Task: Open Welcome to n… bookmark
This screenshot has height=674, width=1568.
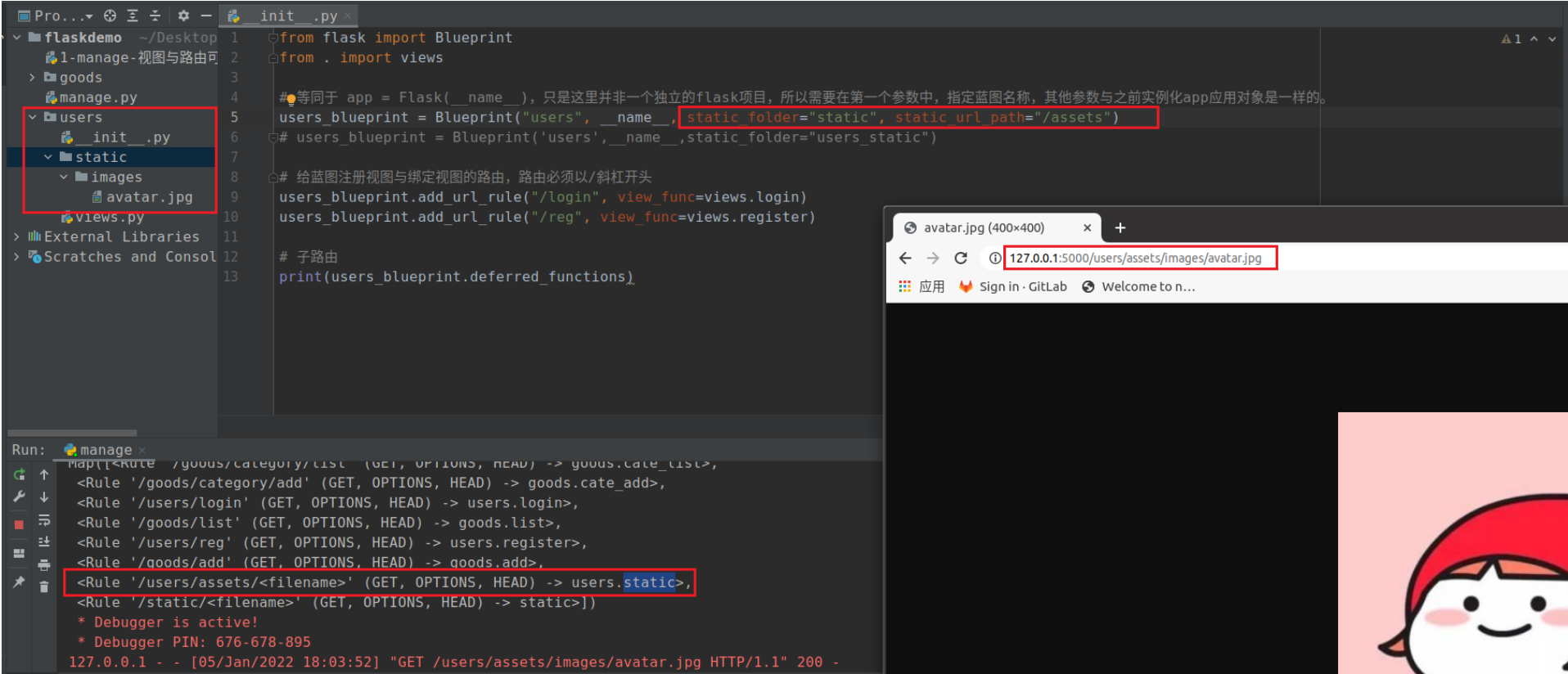Action: coord(1138,286)
